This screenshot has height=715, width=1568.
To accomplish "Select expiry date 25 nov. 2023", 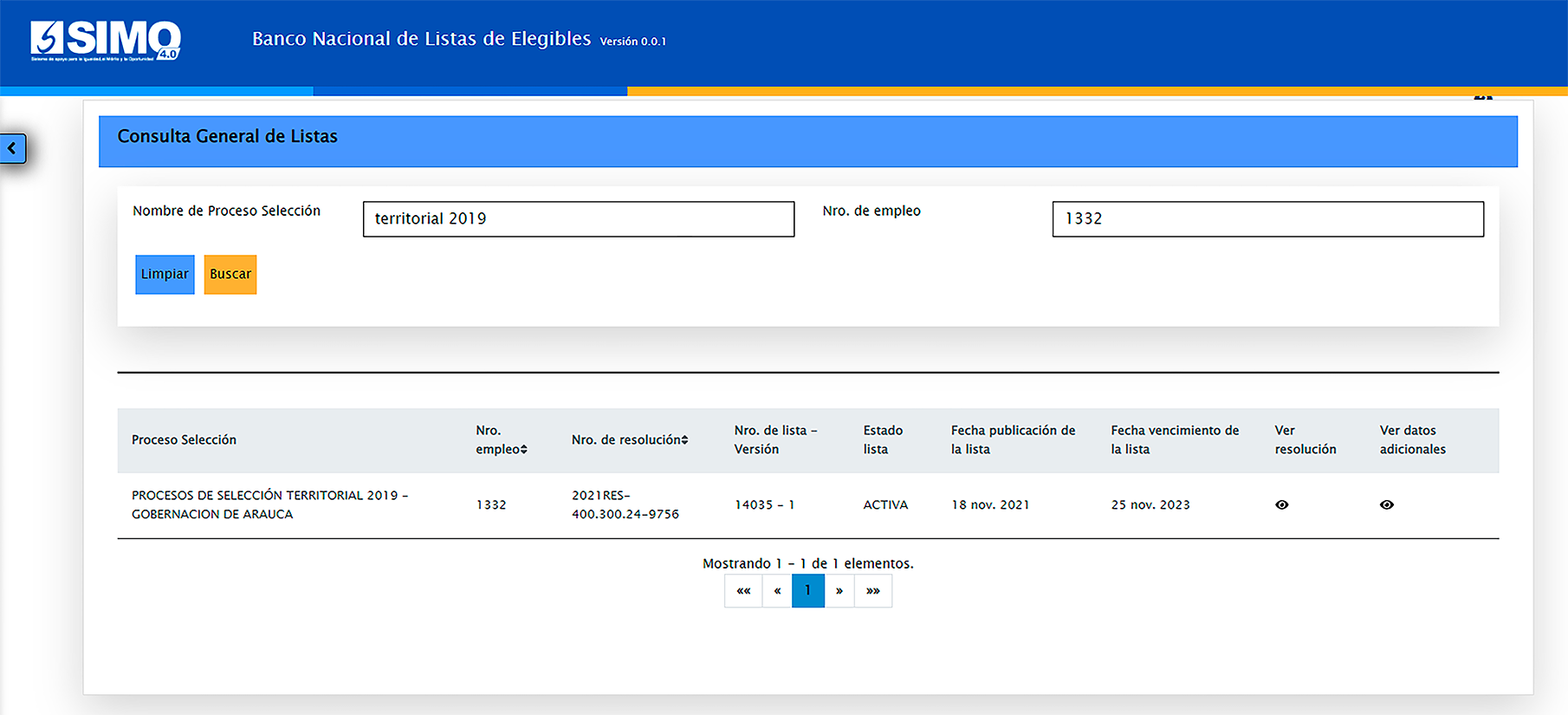I will [1150, 505].
